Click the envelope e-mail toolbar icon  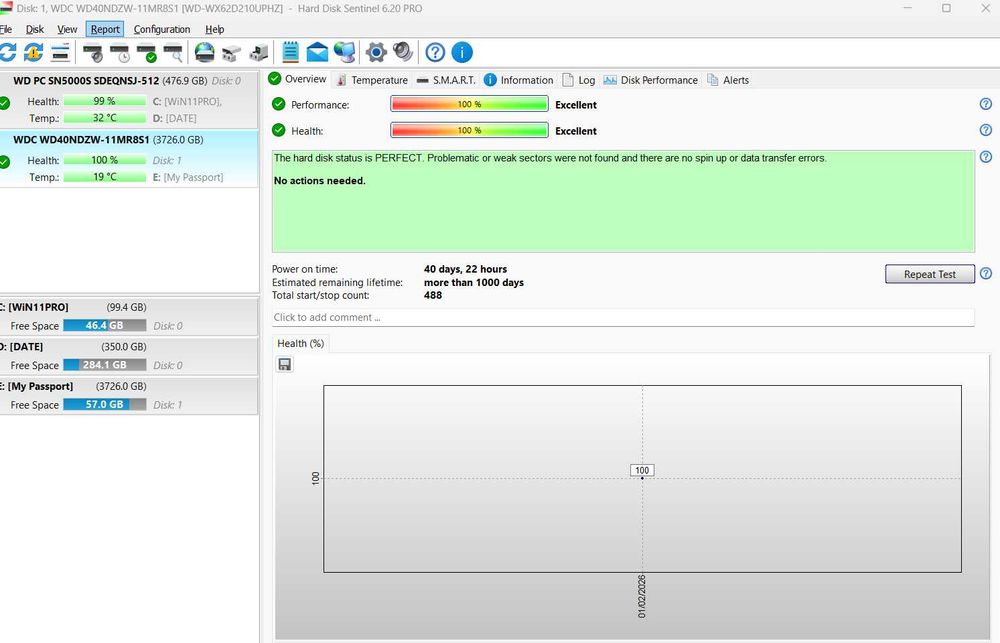317,52
